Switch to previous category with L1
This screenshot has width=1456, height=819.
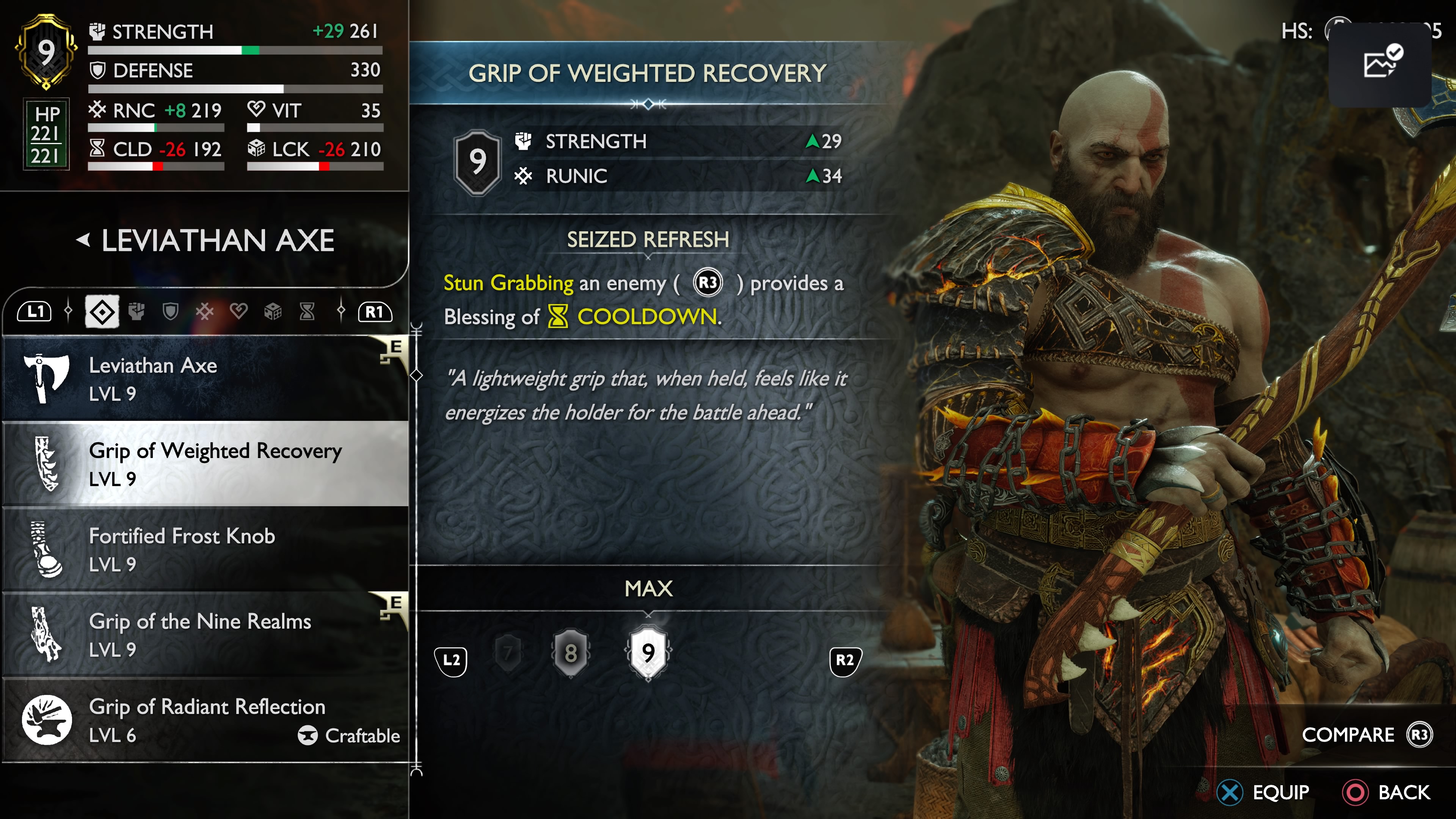click(35, 311)
